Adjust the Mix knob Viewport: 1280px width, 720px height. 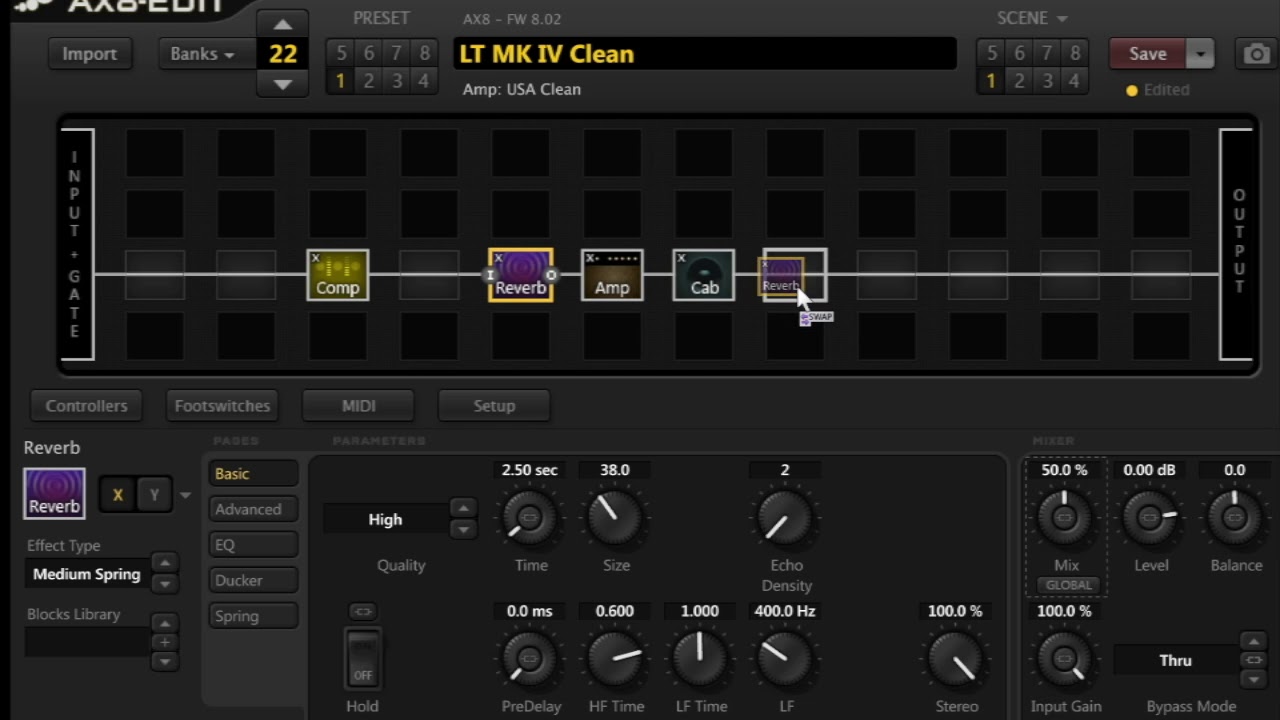[x=1065, y=516]
